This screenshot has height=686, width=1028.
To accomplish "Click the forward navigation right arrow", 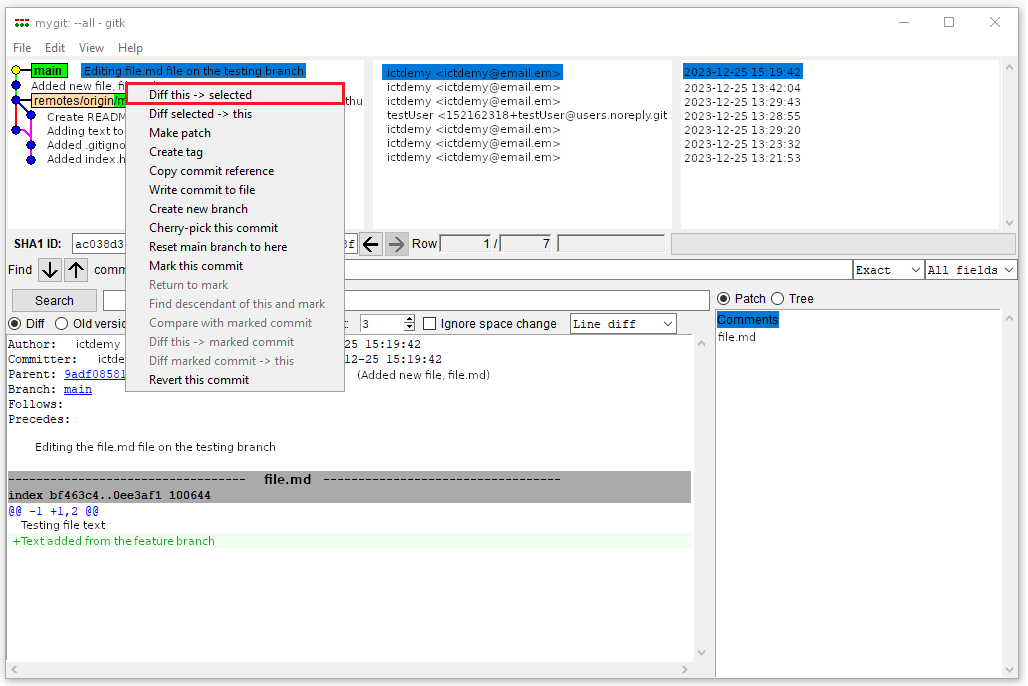I will click(397, 244).
